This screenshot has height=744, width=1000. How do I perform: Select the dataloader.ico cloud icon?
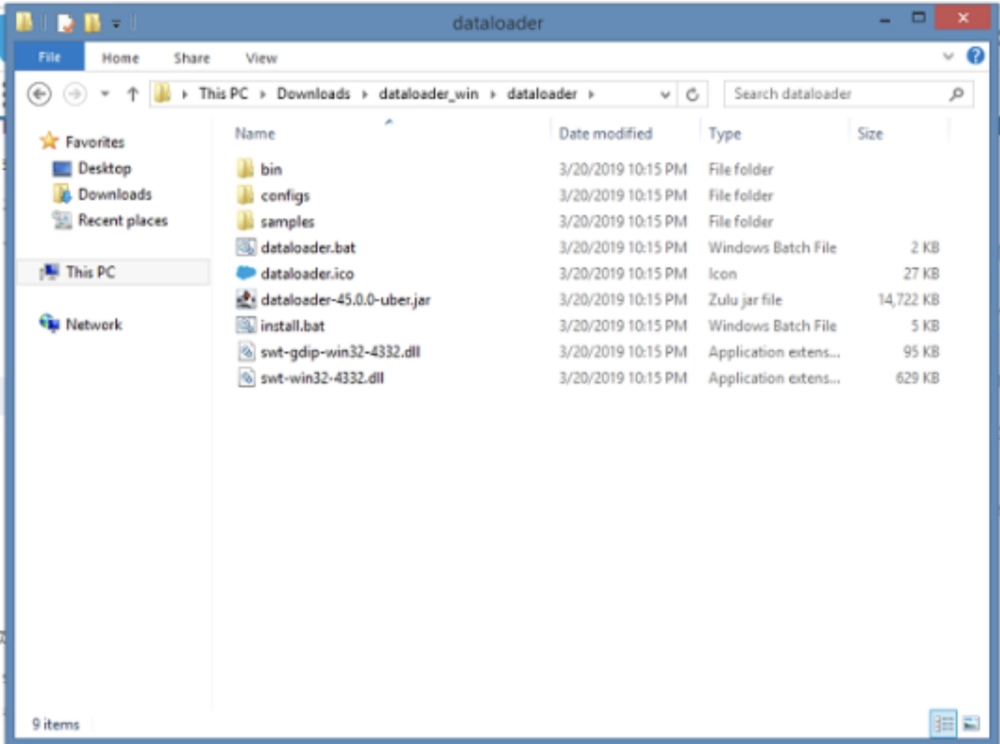tap(246, 273)
